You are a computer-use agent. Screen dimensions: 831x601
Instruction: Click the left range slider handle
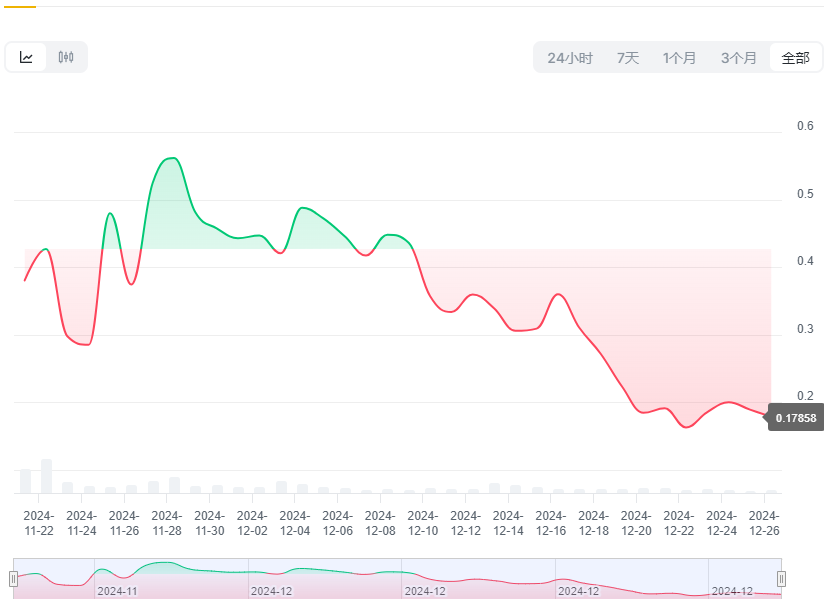pos(13,578)
